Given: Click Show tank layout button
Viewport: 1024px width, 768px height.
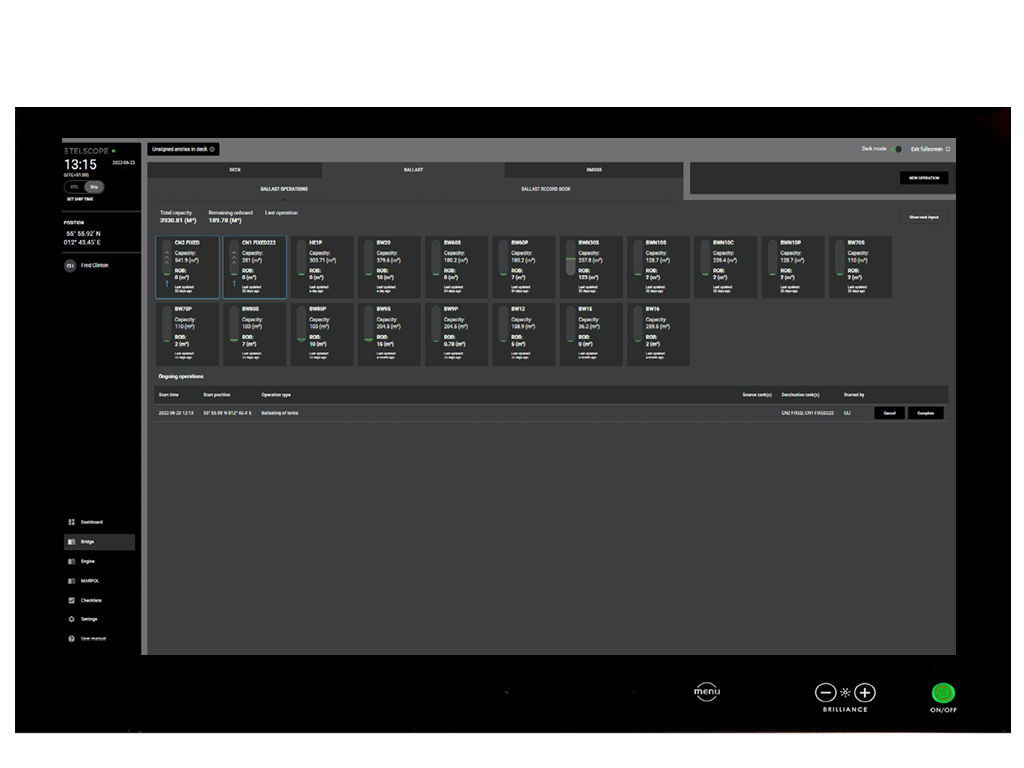Looking at the screenshot, I should (923, 217).
